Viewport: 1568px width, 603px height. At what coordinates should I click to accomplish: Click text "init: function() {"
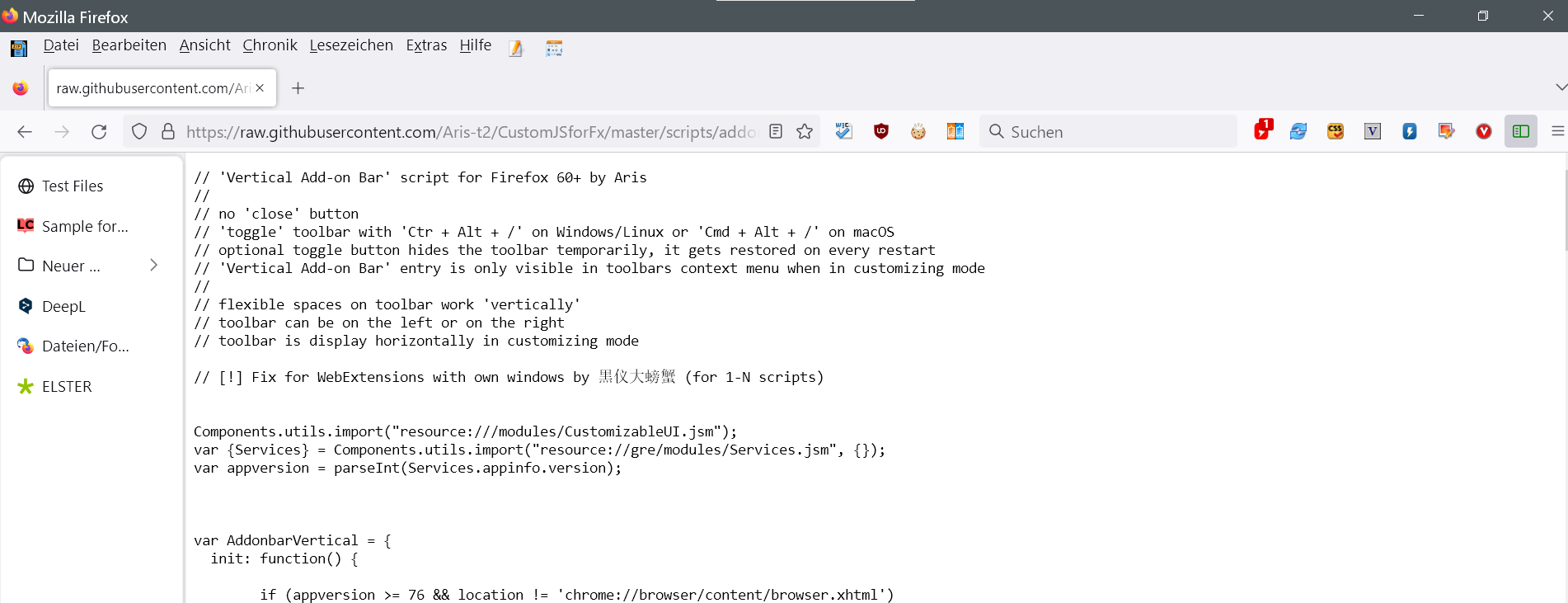pos(284,558)
